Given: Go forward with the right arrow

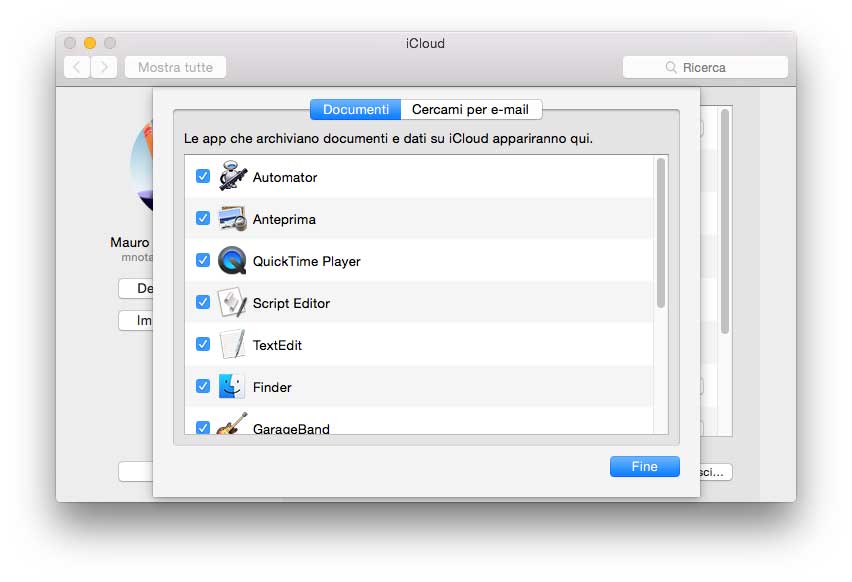Looking at the screenshot, I should click(104, 67).
